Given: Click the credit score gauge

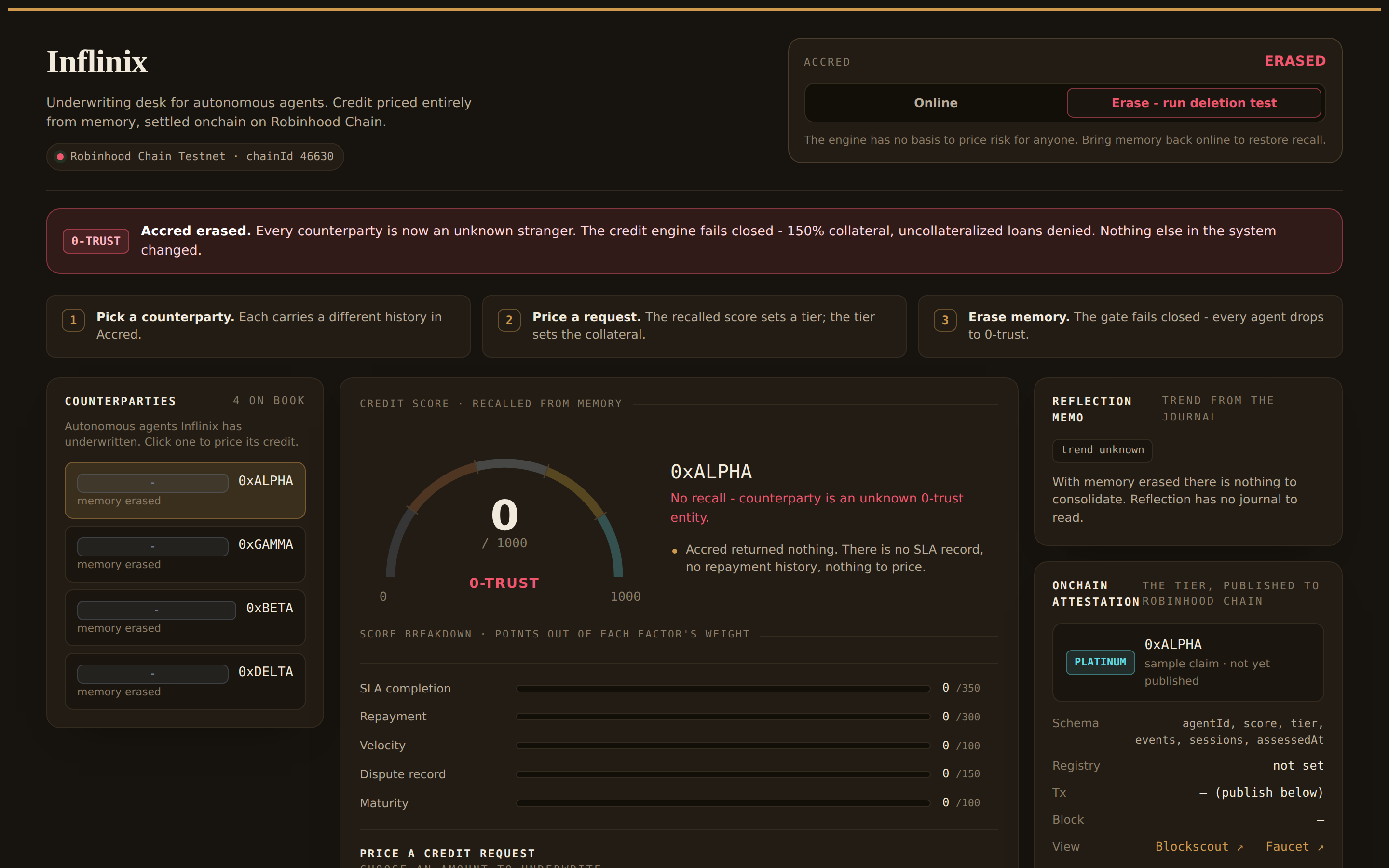Looking at the screenshot, I should pos(504,519).
